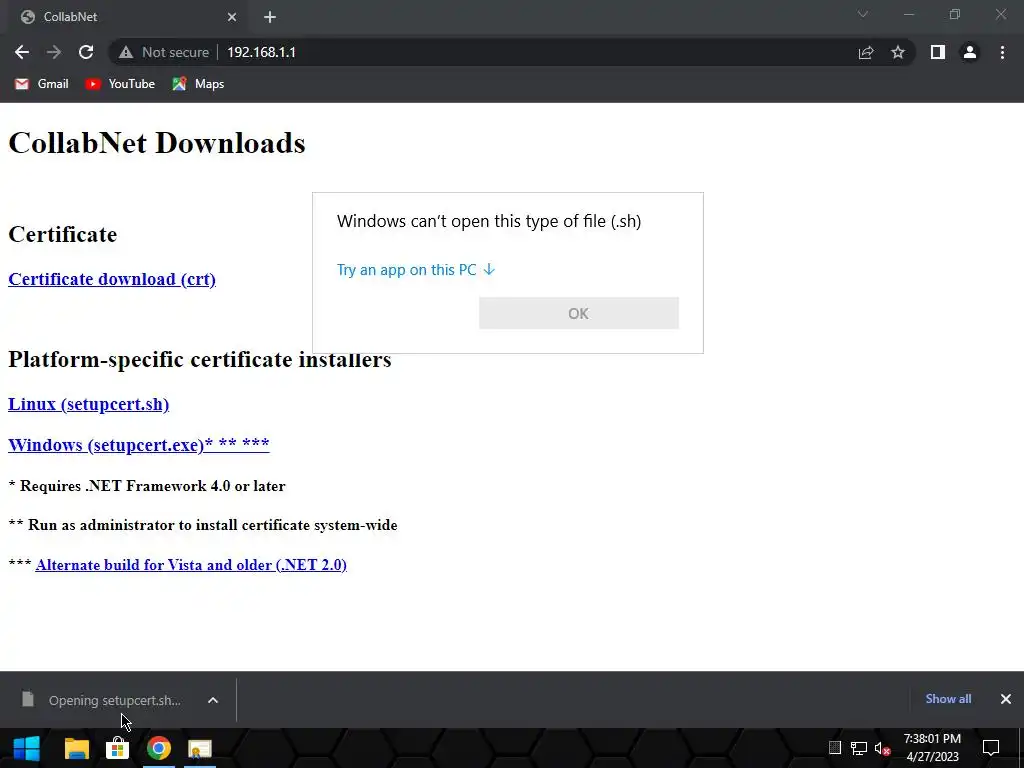Screen dimensions: 1024x768
Task: Open the Gmail bookmark
Action: [42, 84]
